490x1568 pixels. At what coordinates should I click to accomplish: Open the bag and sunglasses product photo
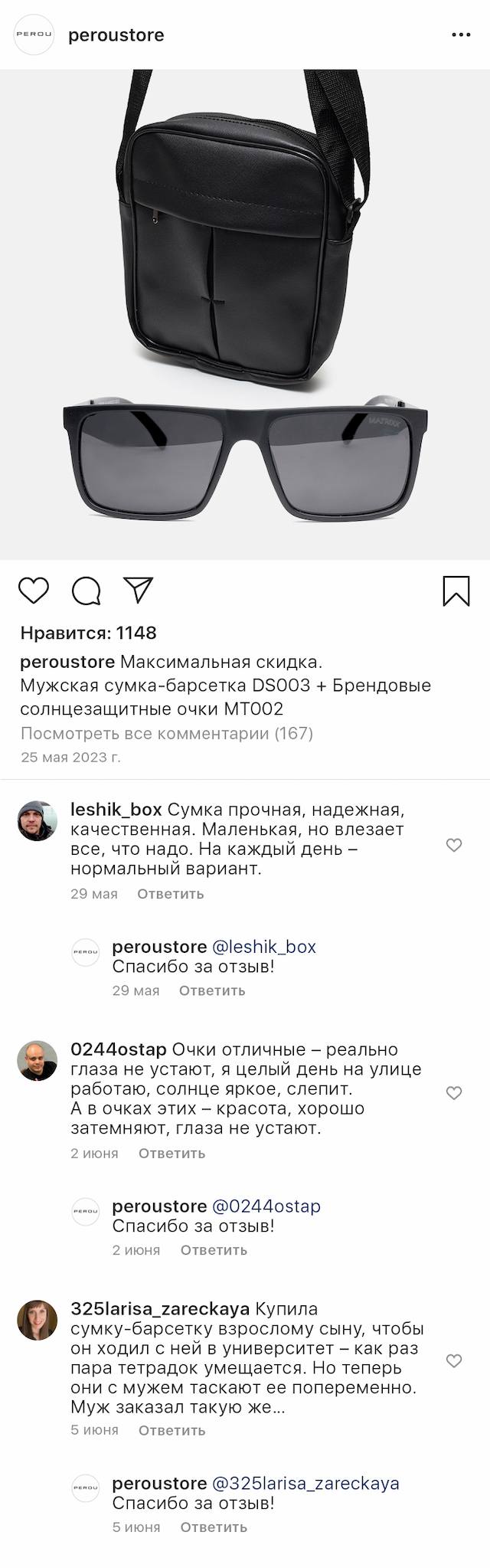(245, 314)
